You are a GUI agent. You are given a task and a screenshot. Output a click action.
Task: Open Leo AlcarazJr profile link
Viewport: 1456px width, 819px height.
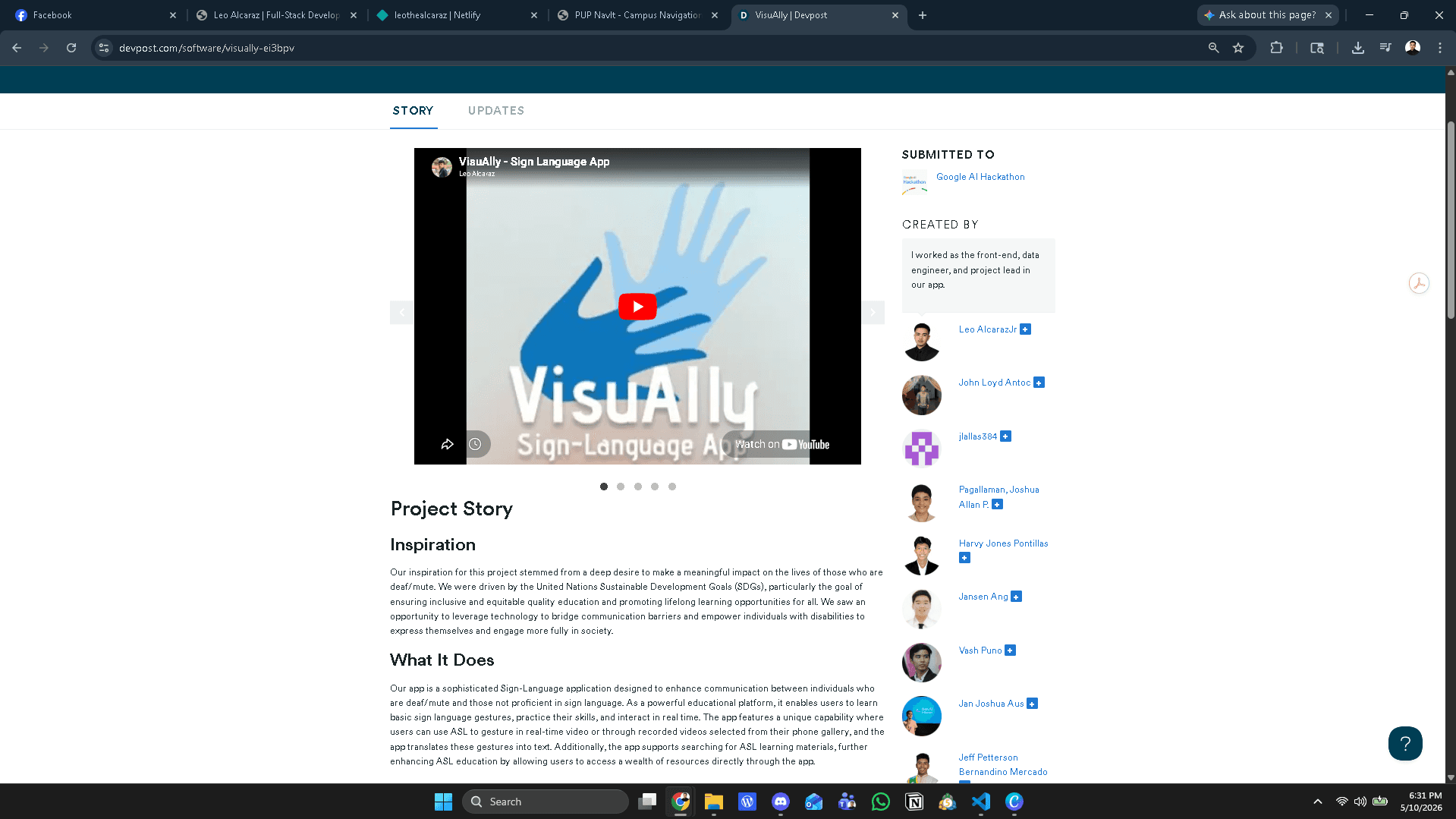[x=988, y=329]
